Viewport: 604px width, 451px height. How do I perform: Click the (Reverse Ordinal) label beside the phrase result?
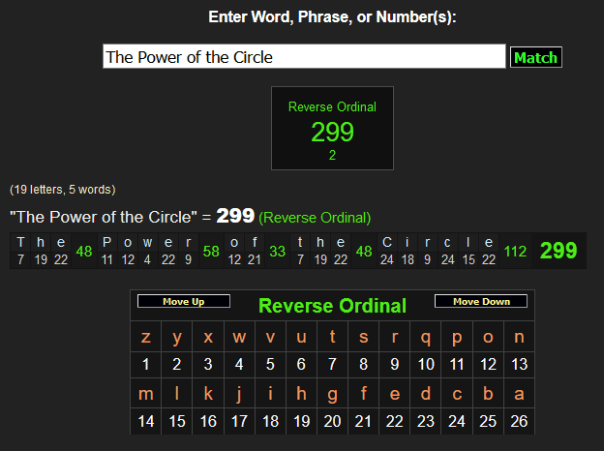[x=315, y=217]
